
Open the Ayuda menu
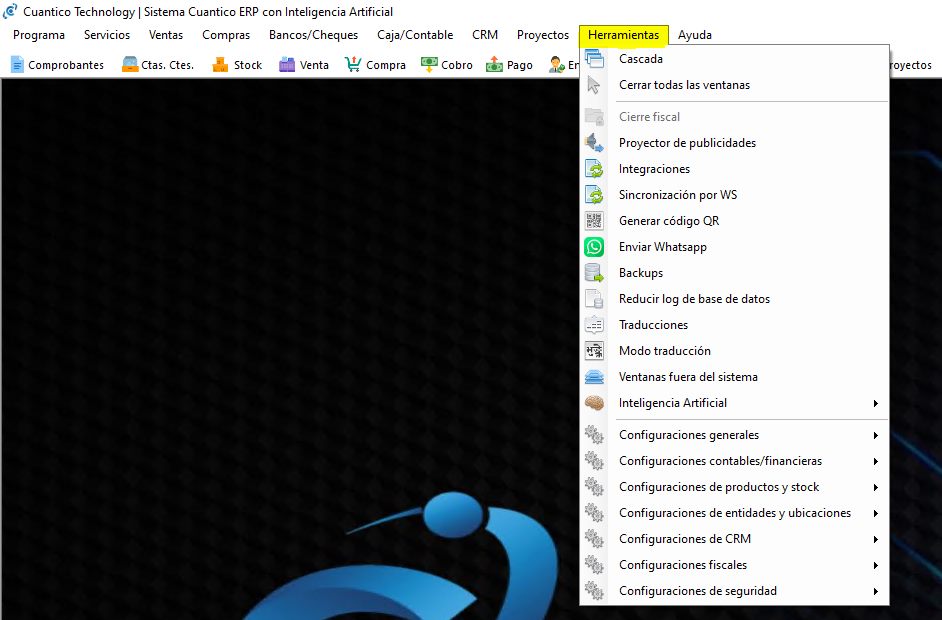click(695, 35)
